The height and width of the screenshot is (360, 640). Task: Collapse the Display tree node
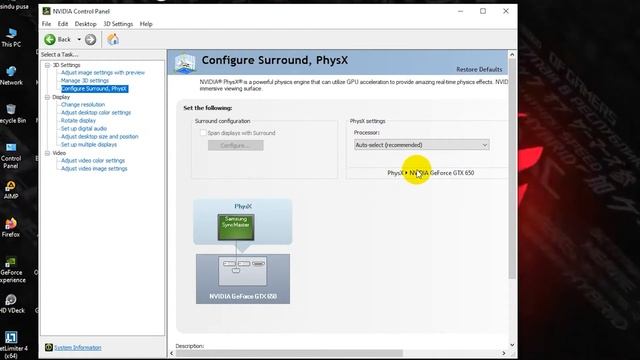click(x=47, y=97)
